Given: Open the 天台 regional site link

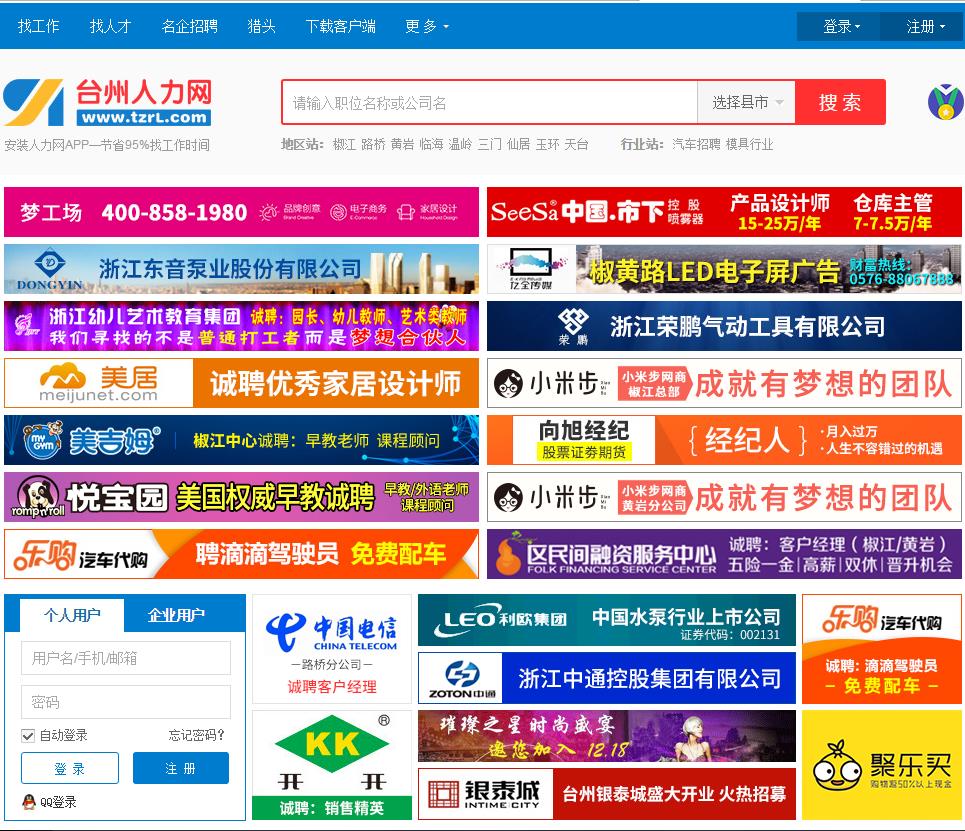Looking at the screenshot, I should (x=576, y=145).
